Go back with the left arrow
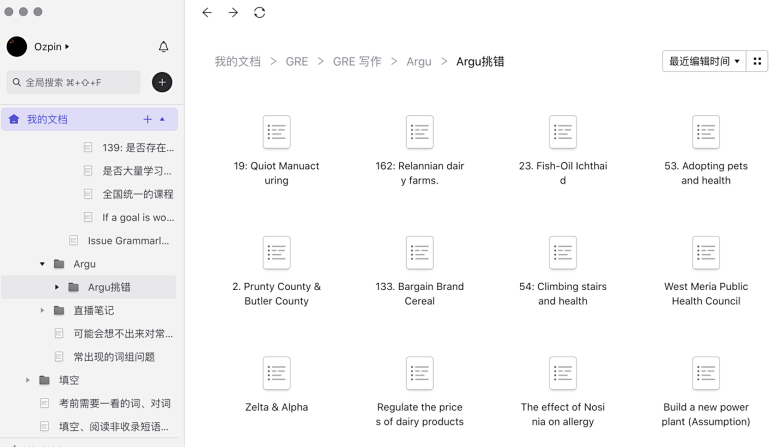Screen dimensions: 780x448 point(207,13)
